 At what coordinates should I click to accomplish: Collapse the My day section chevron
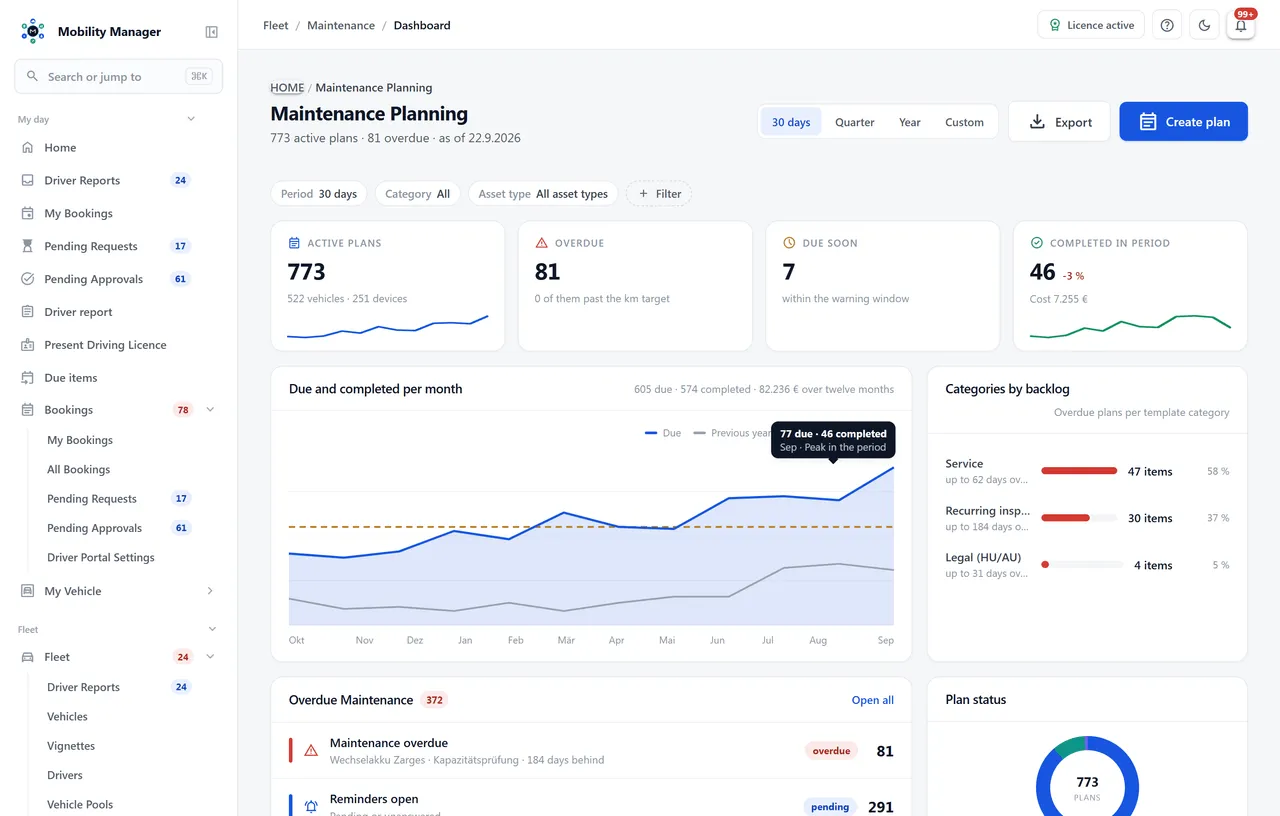[x=191, y=119]
